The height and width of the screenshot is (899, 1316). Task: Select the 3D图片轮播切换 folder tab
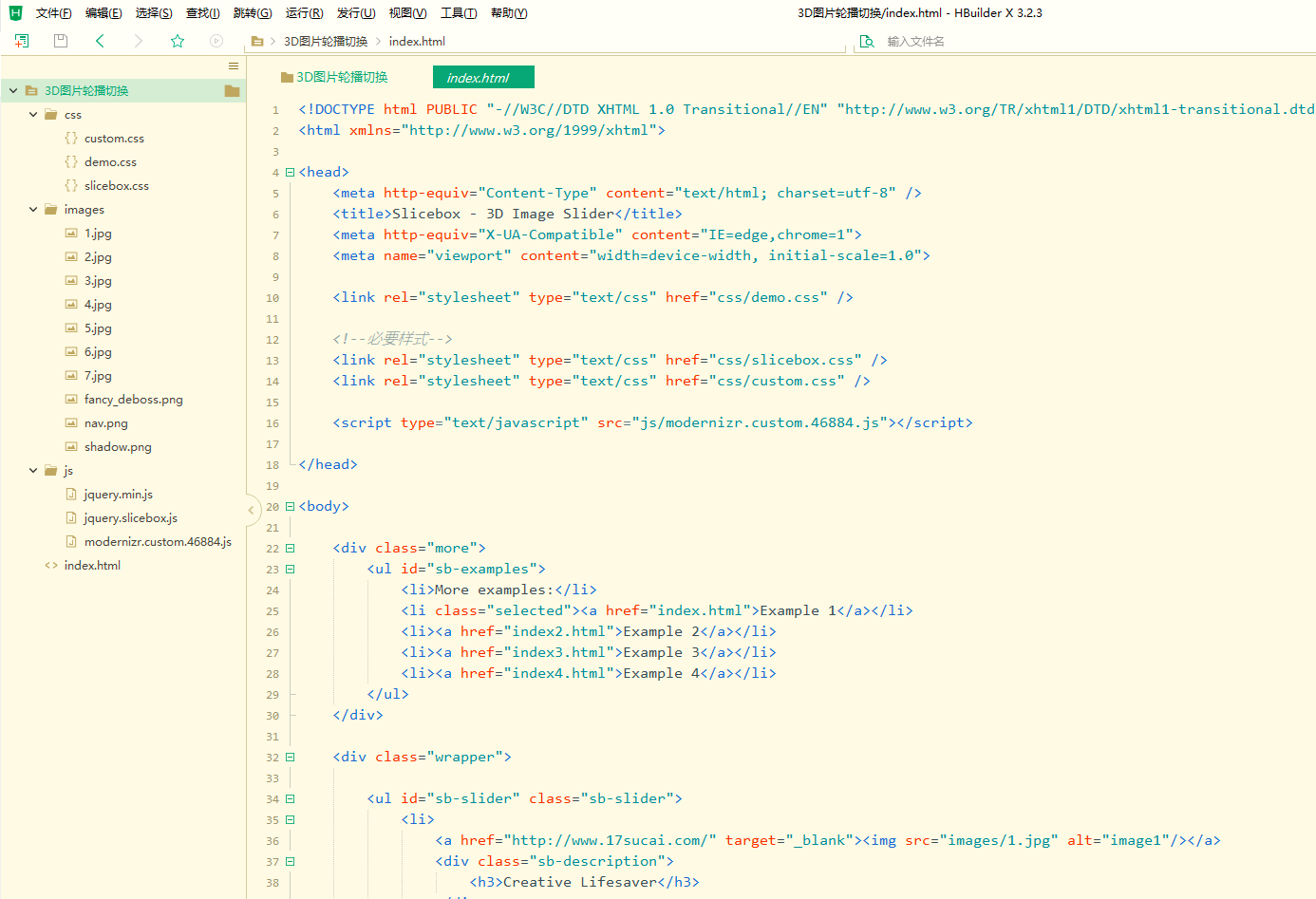(334, 78)
